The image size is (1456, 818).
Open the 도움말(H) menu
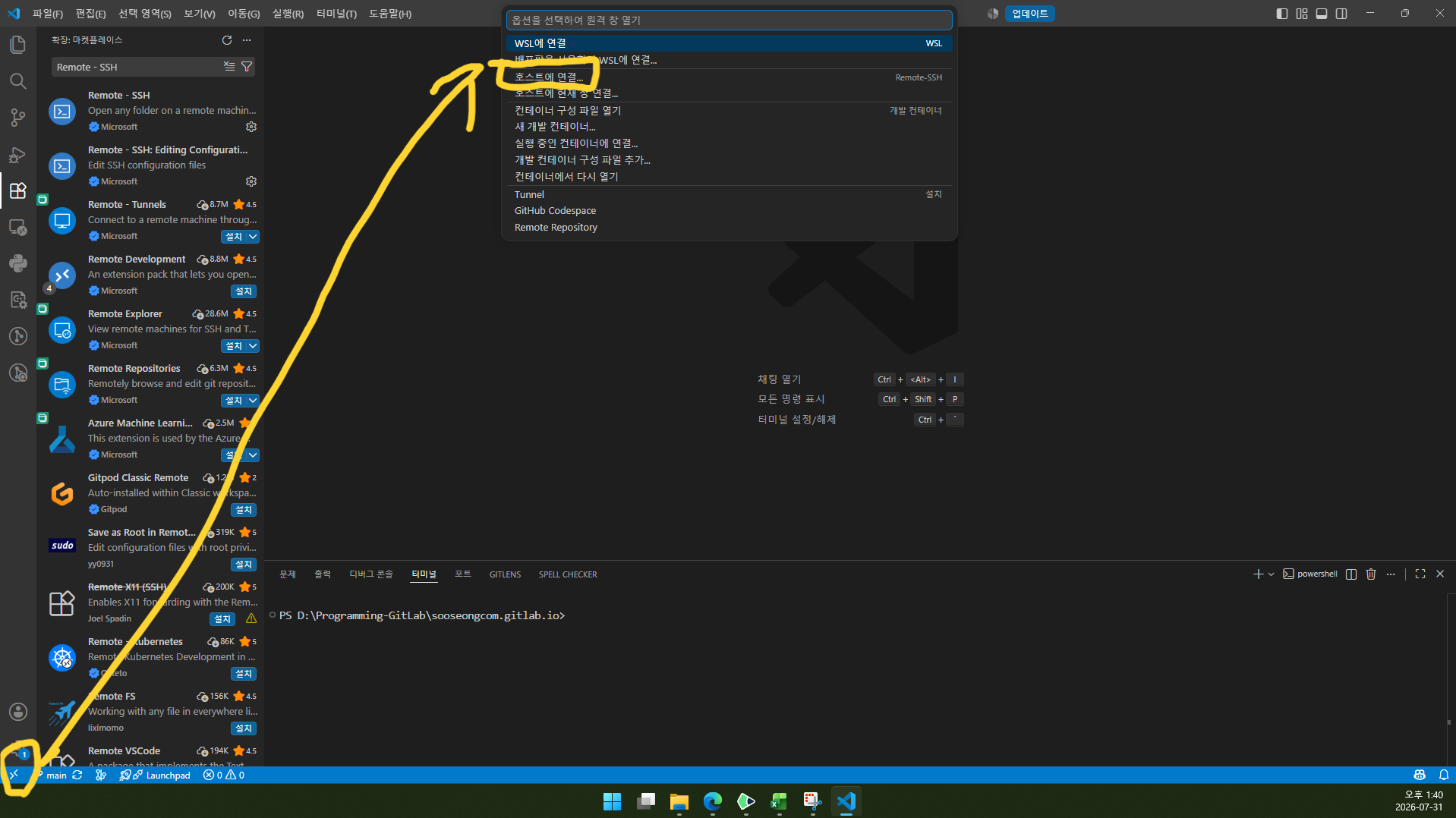tap(390, 14)
